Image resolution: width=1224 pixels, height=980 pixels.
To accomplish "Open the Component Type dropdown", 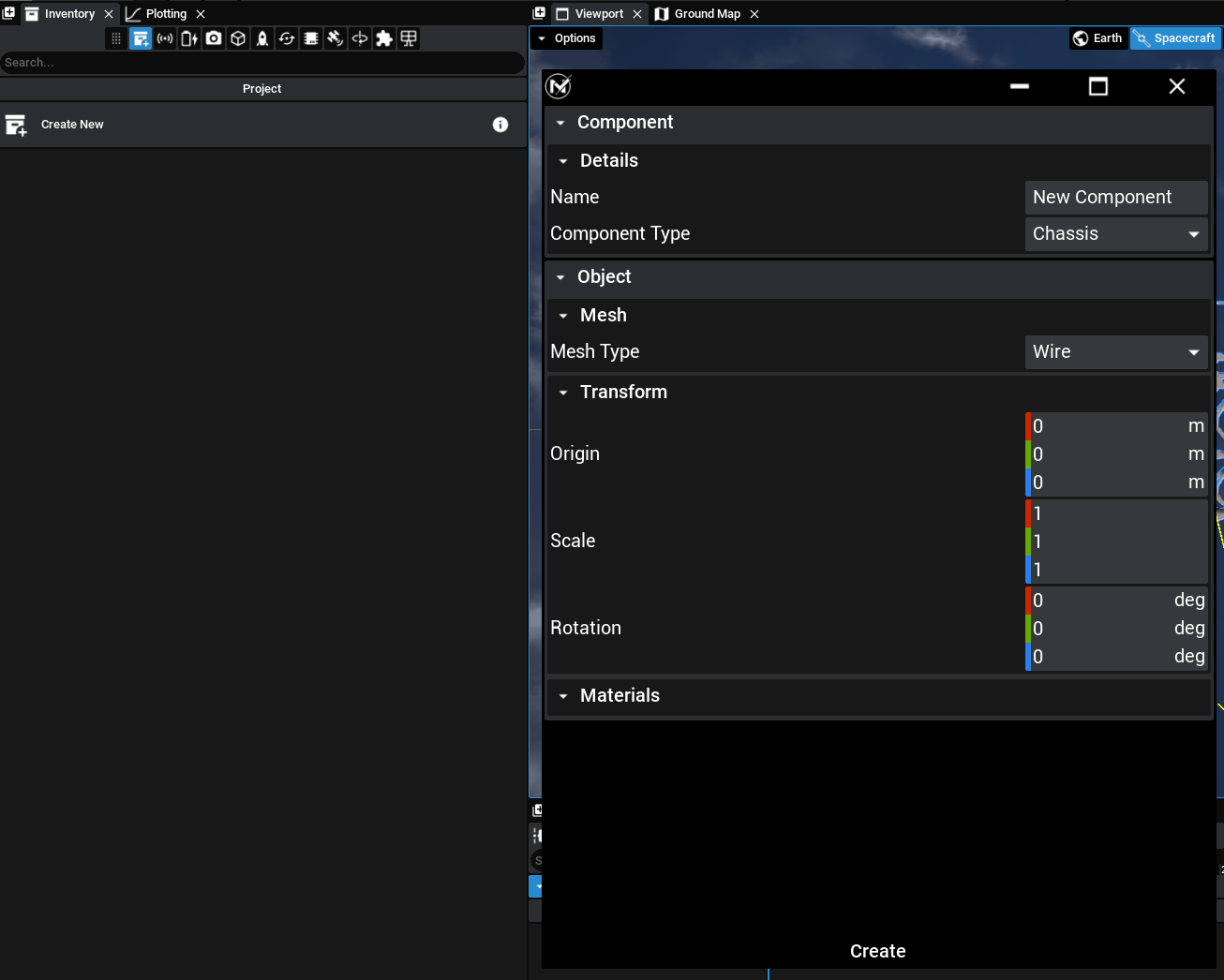I will click(x=1115, y=234).
